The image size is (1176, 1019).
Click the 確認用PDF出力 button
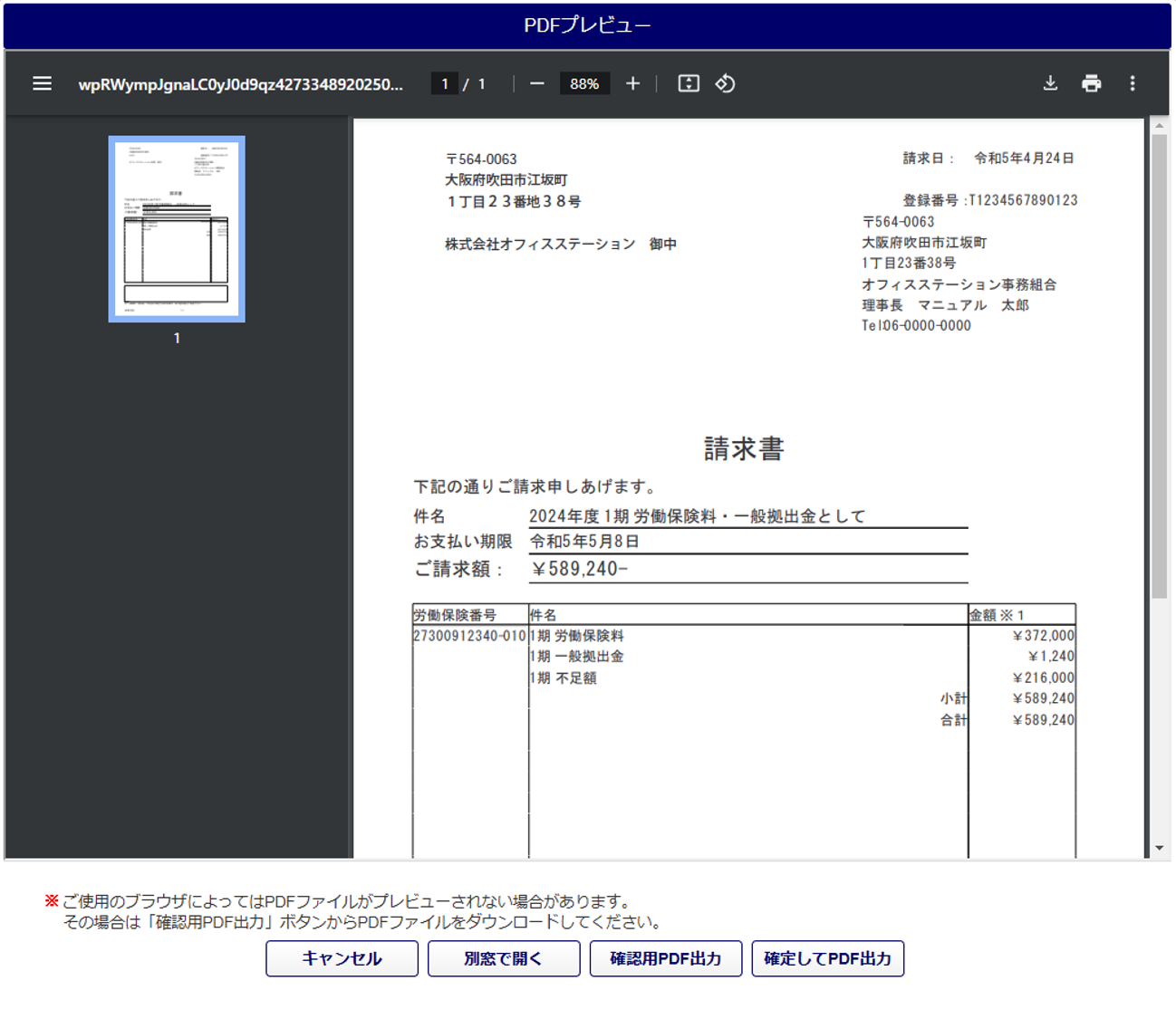pyautogui.click(x=666, y=958)
